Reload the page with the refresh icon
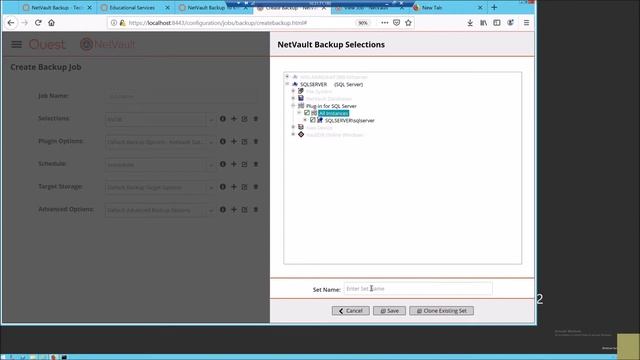 38,23
